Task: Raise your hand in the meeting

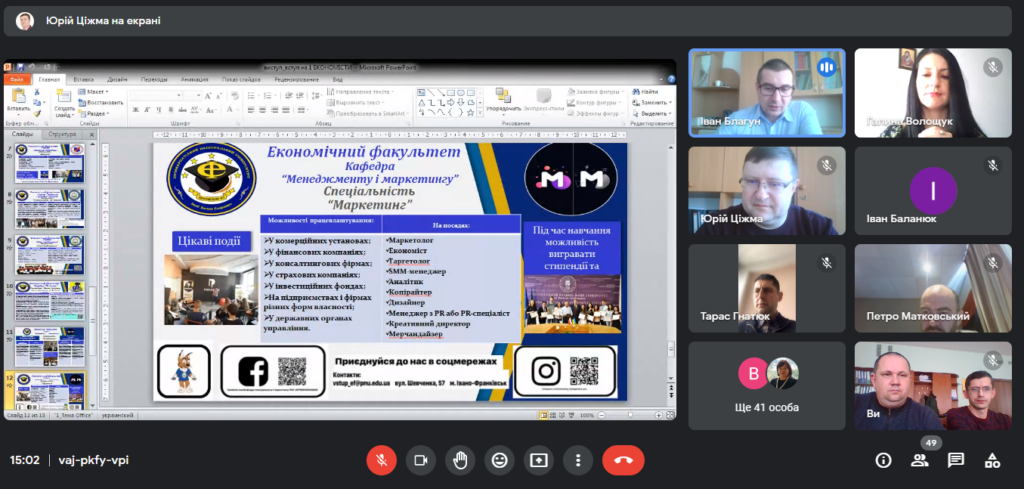Action: [x=460, y=460]
